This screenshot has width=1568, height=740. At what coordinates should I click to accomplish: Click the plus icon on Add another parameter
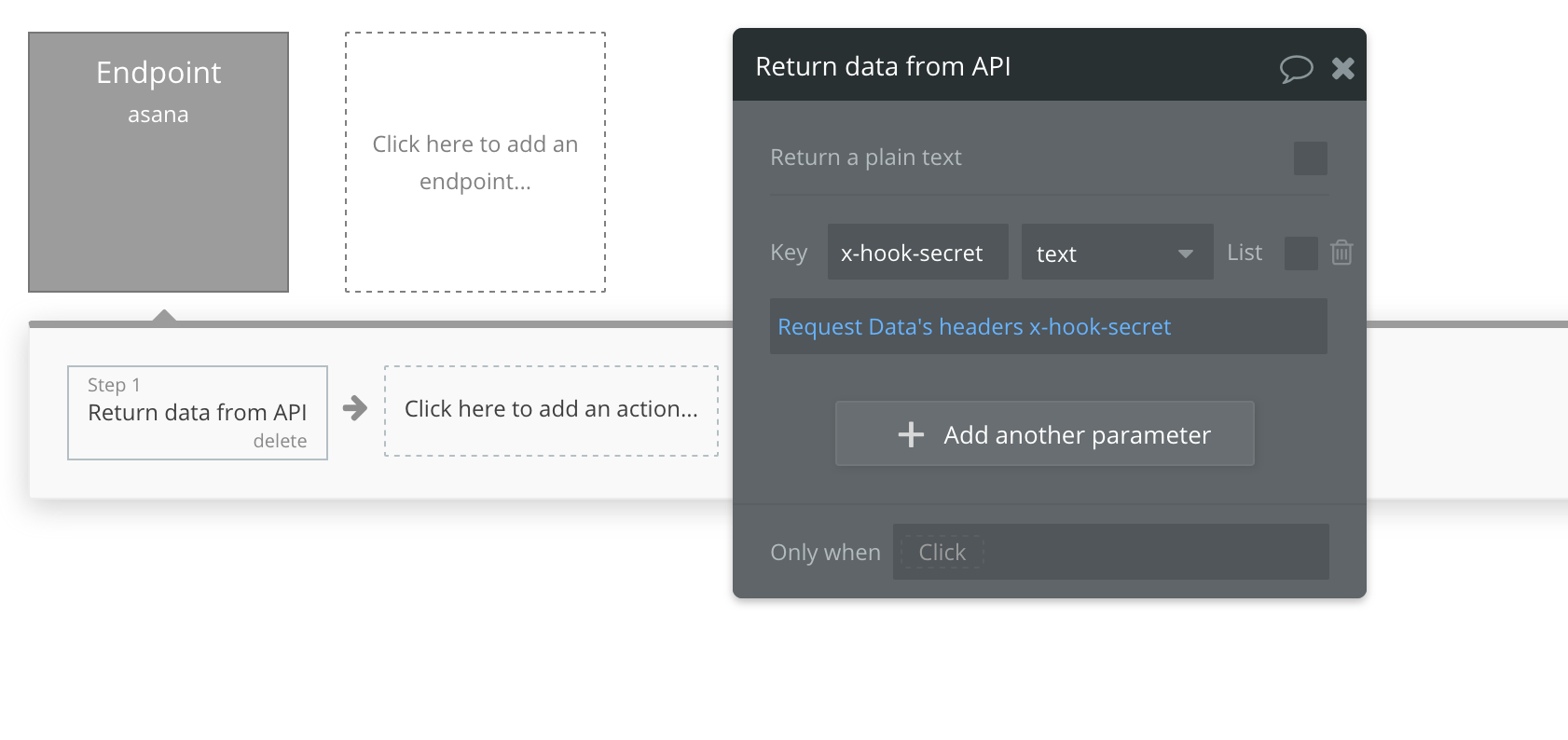[911, 434]
